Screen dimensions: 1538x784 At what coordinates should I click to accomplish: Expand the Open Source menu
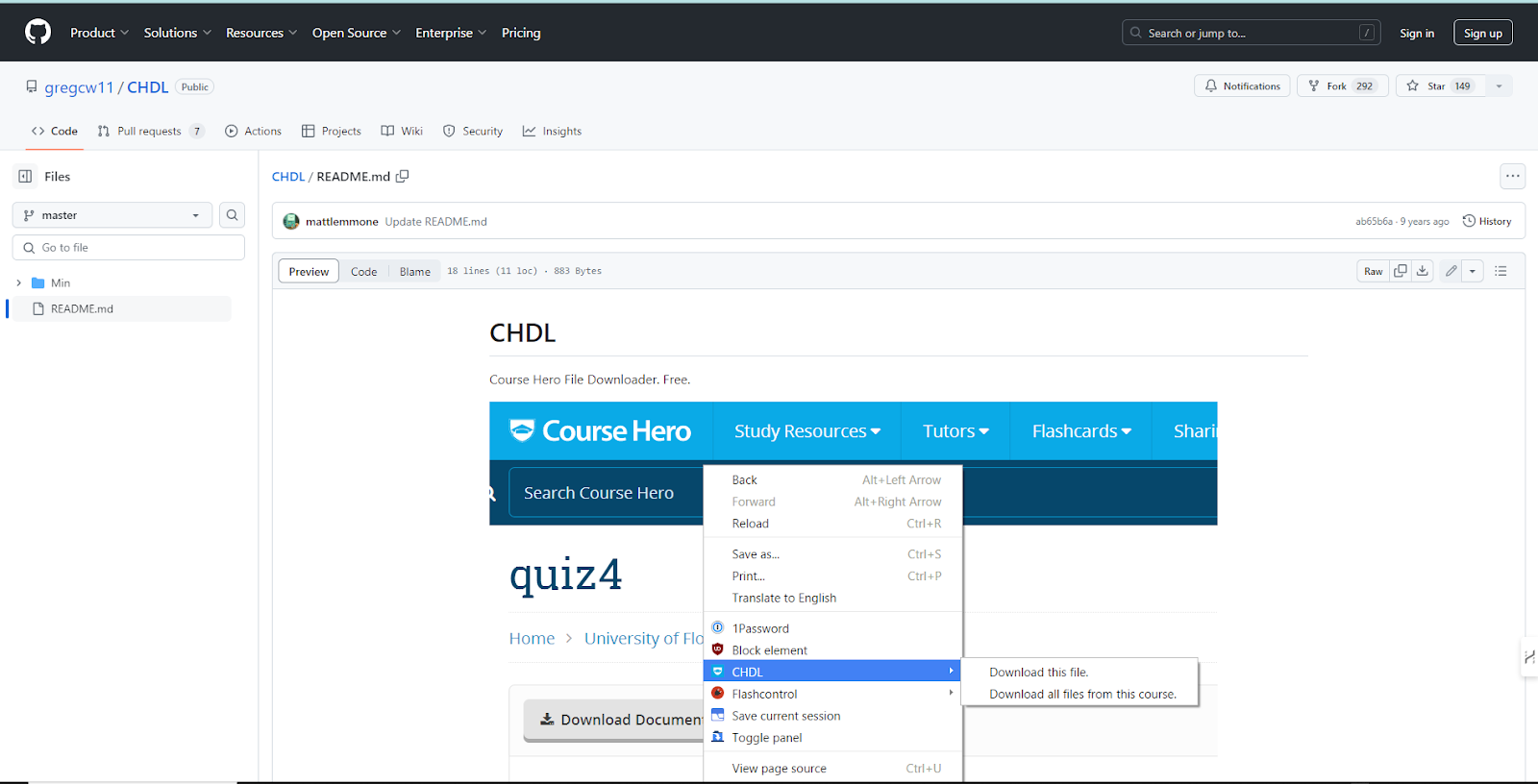pos(356,33)
